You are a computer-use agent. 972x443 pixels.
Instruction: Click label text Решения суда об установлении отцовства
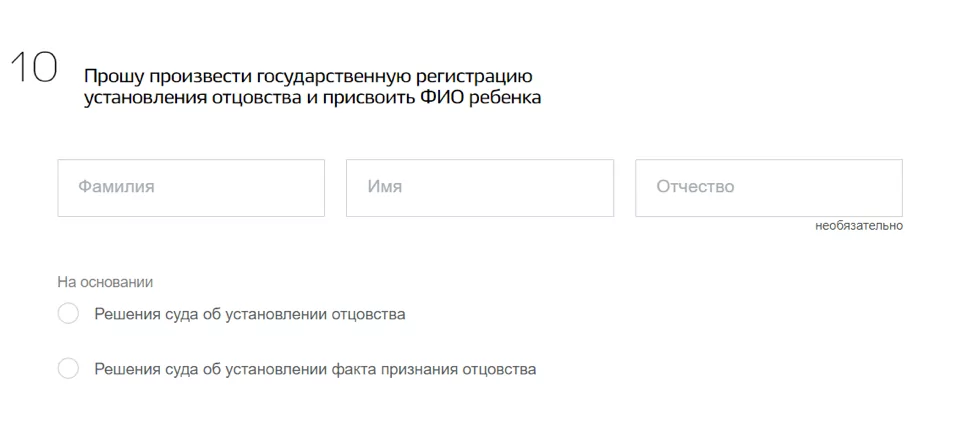click(x=250, y=314)
